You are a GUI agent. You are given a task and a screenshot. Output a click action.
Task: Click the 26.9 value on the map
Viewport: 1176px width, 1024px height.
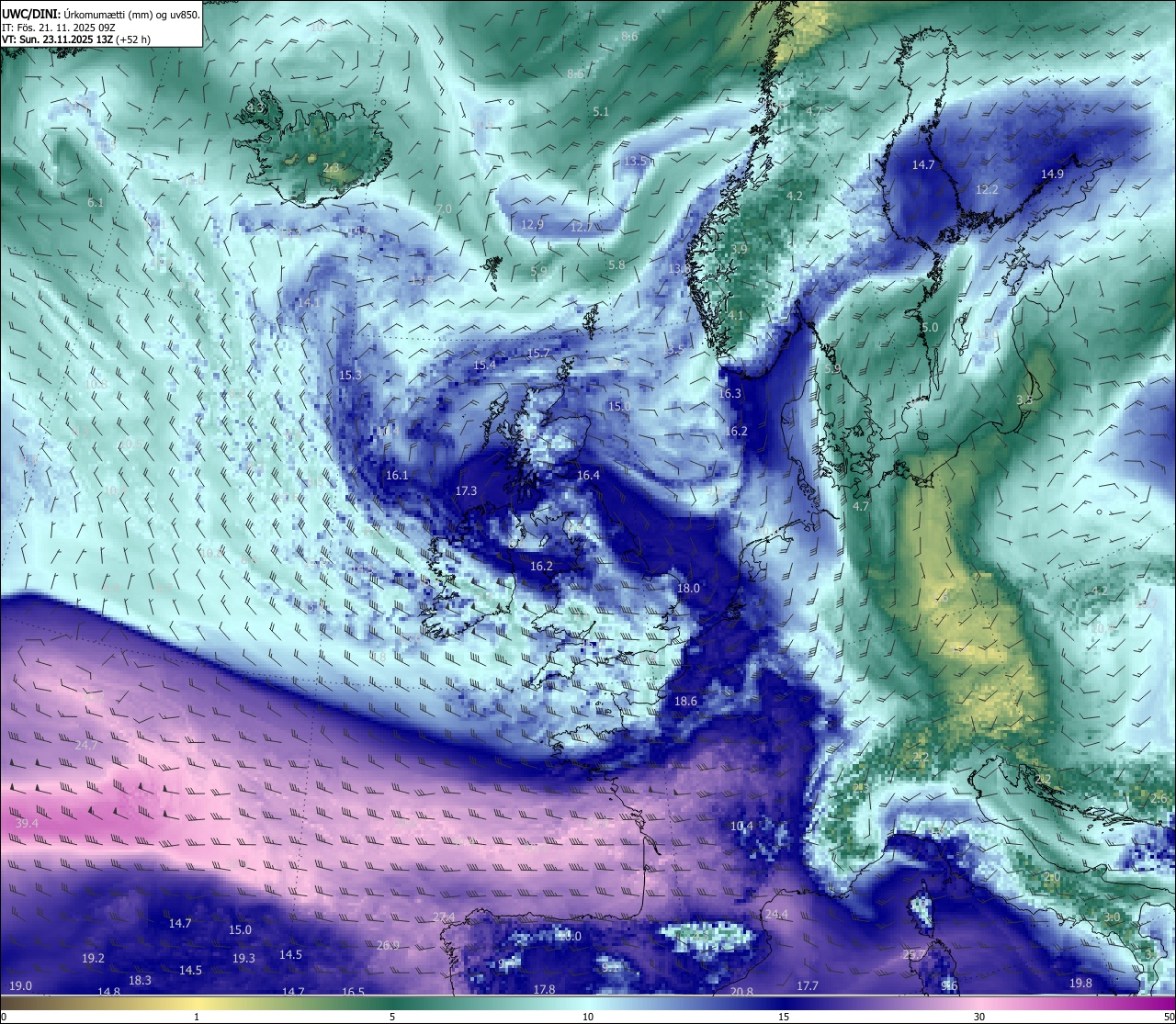[x=388, y=945]
